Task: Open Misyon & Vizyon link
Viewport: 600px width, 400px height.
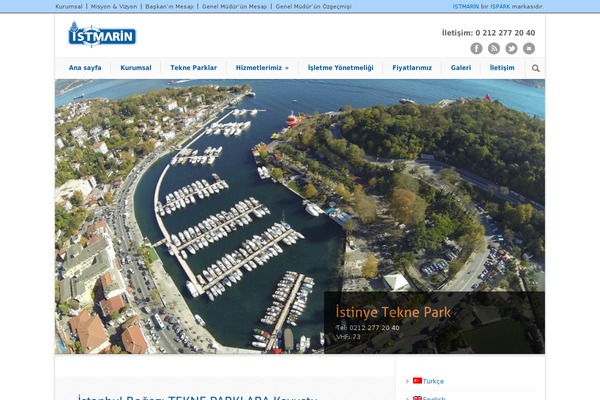Action: [x=114, y=7]
